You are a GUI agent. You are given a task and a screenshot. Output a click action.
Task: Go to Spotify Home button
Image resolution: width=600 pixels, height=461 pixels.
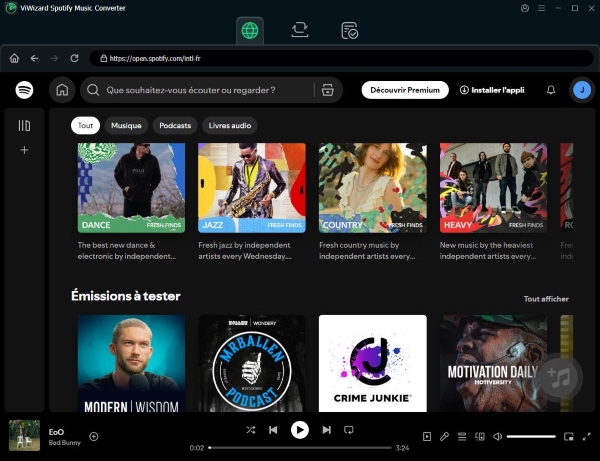coord(62,90)
